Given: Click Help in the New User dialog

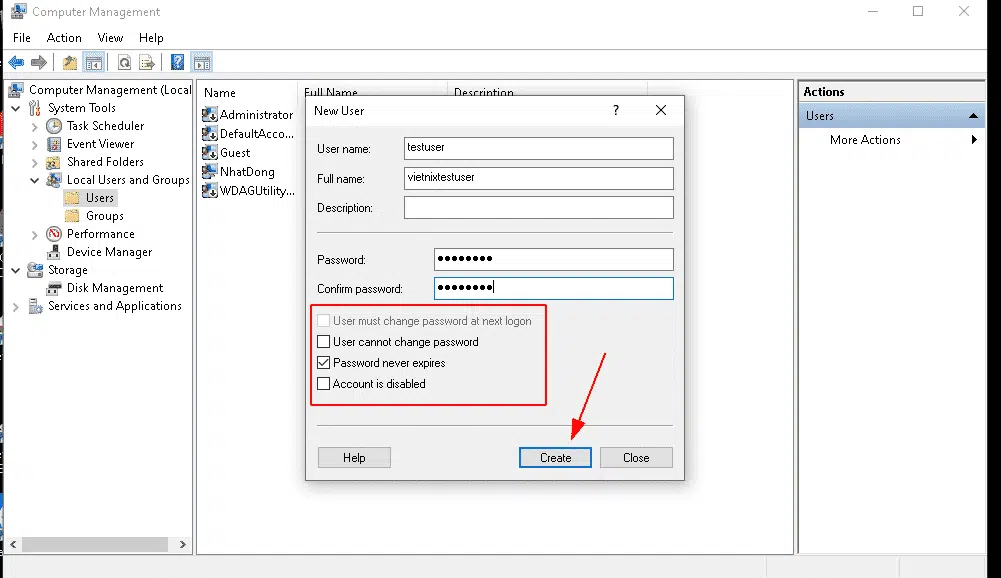Looking at the screenshot, I should pos(353,457).
